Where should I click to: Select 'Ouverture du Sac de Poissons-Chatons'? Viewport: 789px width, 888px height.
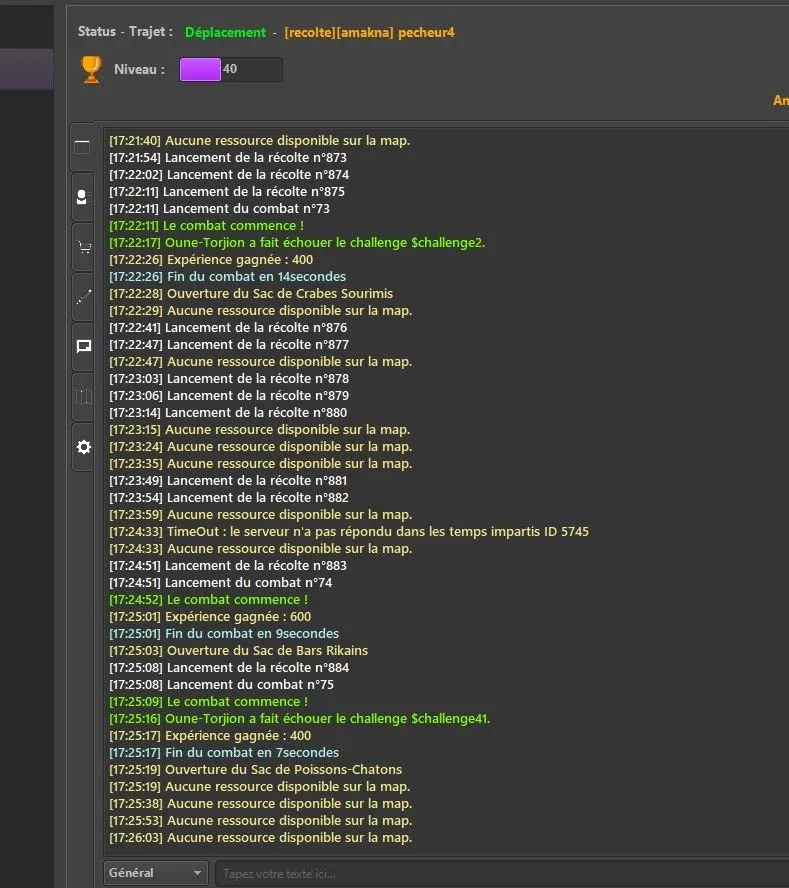255,769
